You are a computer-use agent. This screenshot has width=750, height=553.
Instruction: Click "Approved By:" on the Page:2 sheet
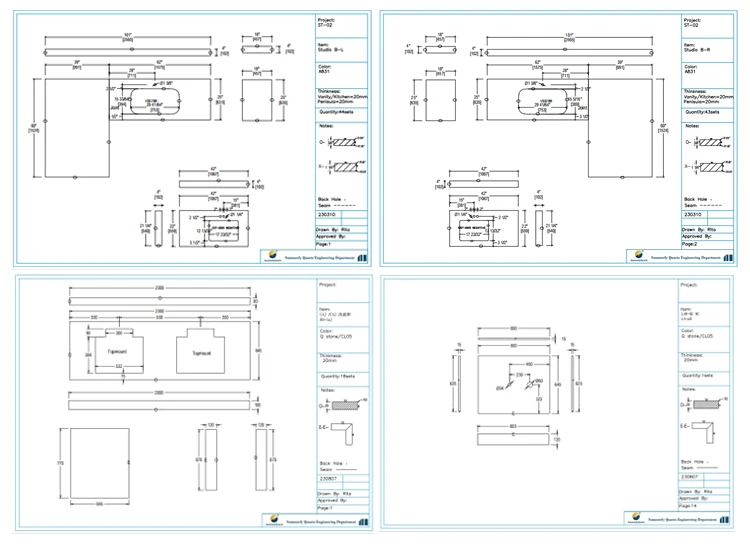click(698, 236)
